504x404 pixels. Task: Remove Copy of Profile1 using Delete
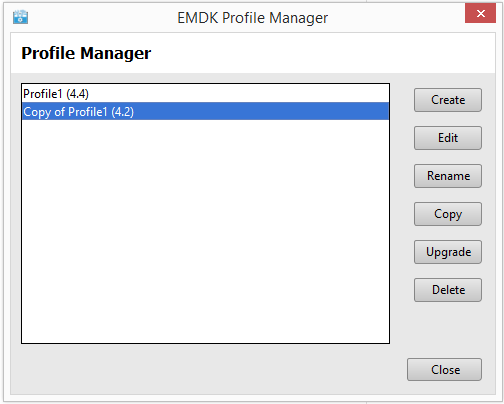point(448,290)
